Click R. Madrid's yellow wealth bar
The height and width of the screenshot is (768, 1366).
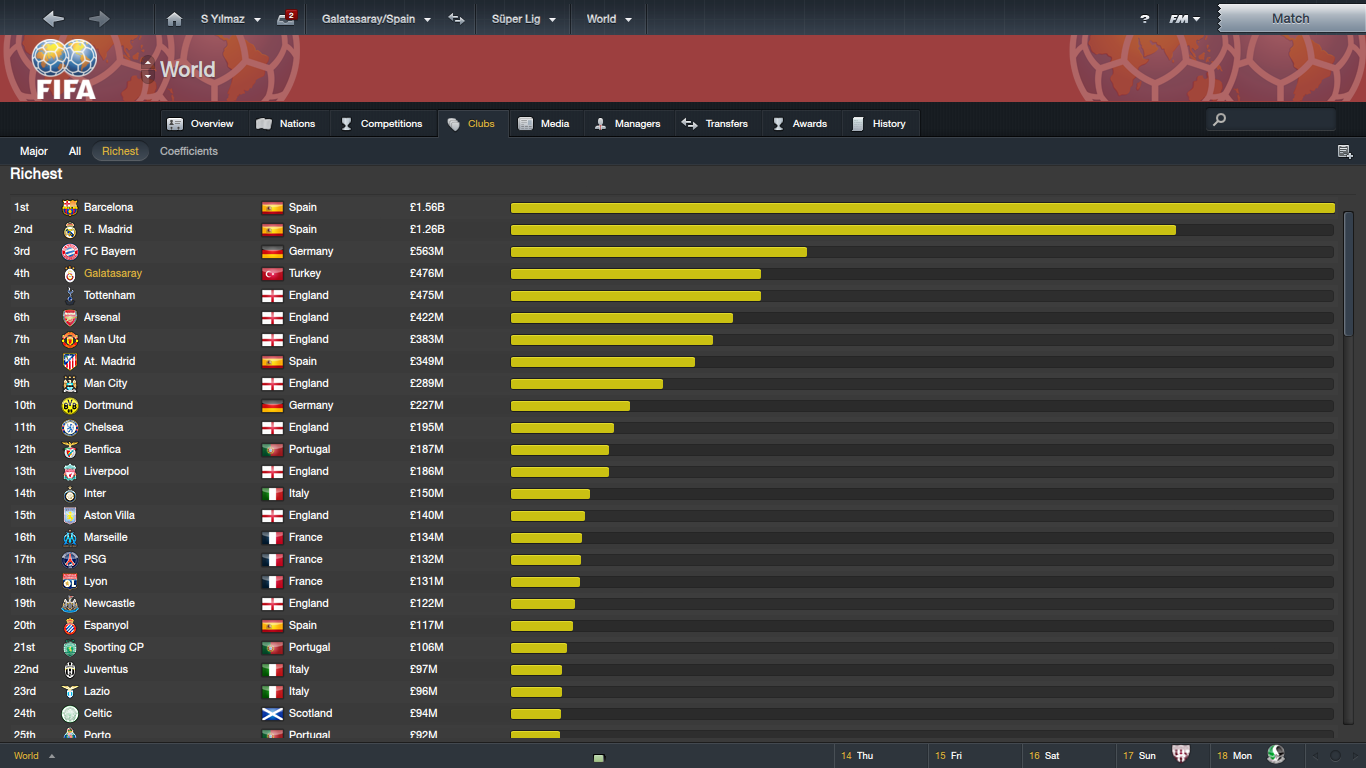843,230
